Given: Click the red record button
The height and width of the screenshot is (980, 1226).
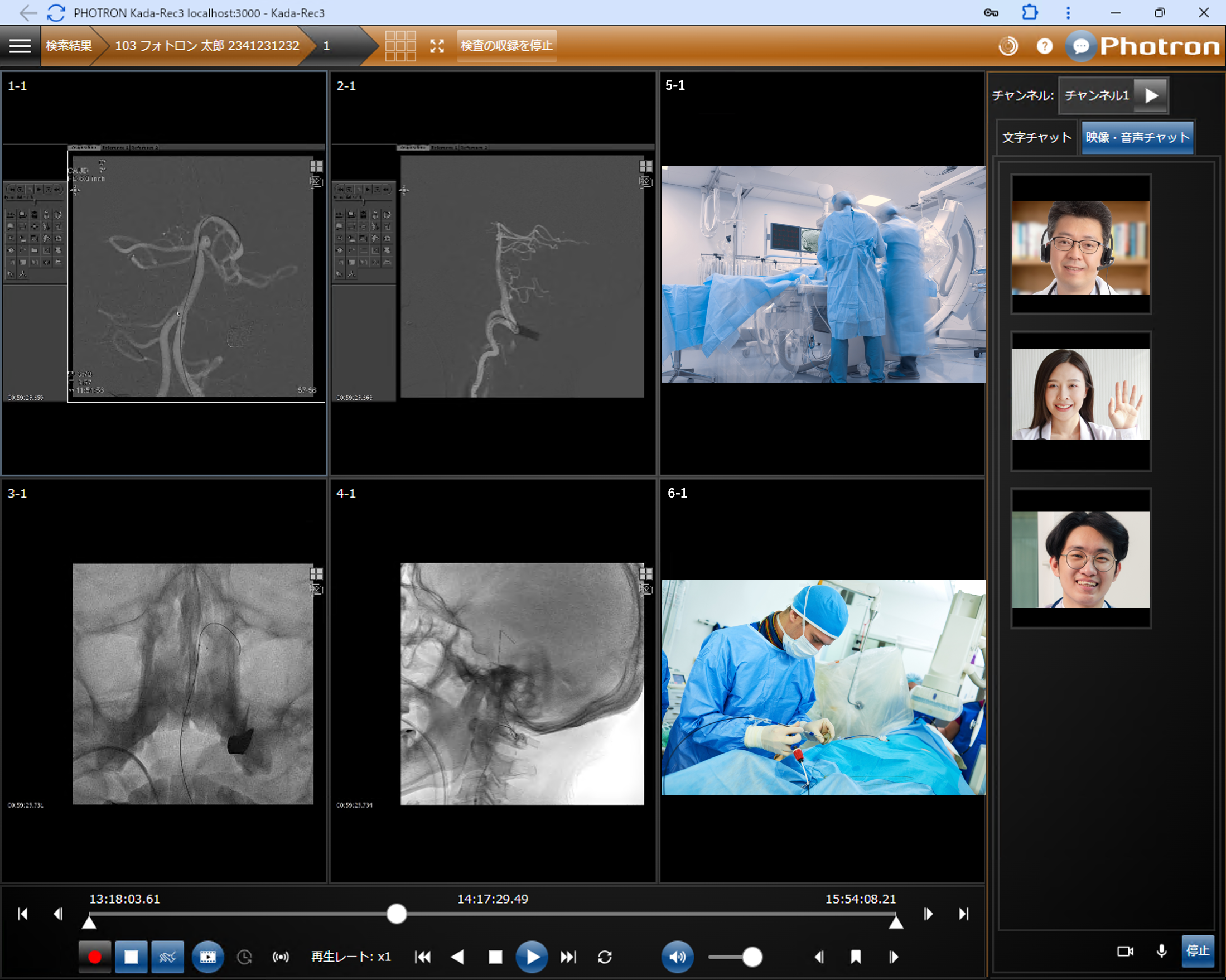Looking at the screenshot, I should tap(94, 957).
